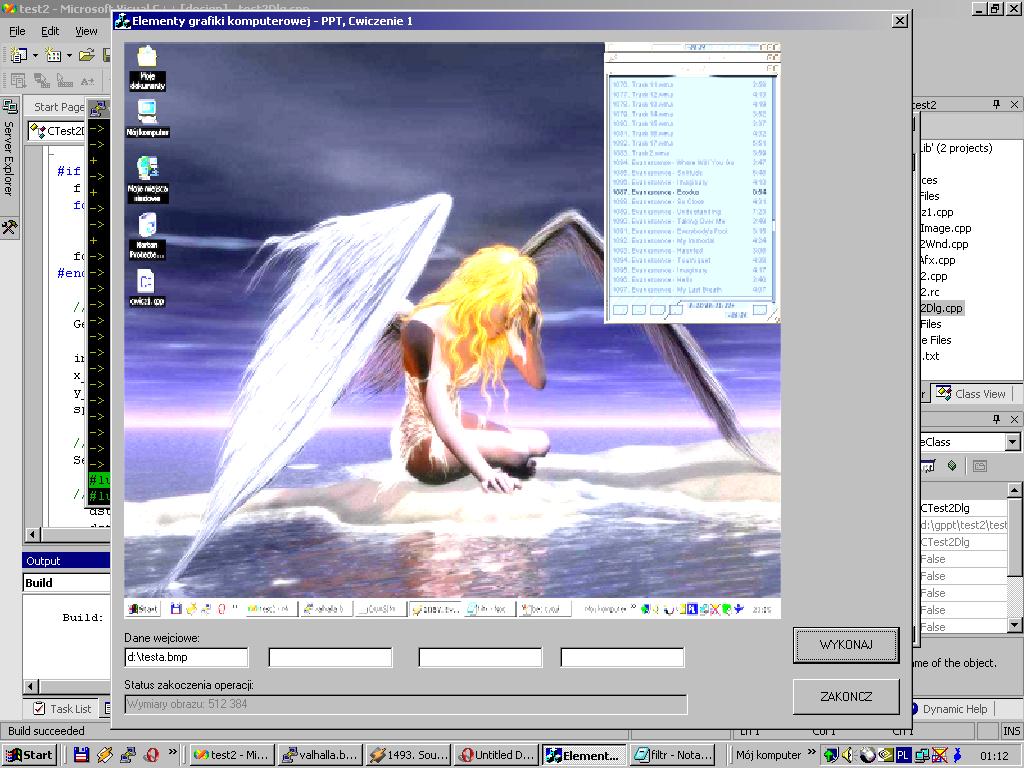Open the Task List tab
Screen dimensions: 1024x768
pyautogui.click(x=61, y=709)
